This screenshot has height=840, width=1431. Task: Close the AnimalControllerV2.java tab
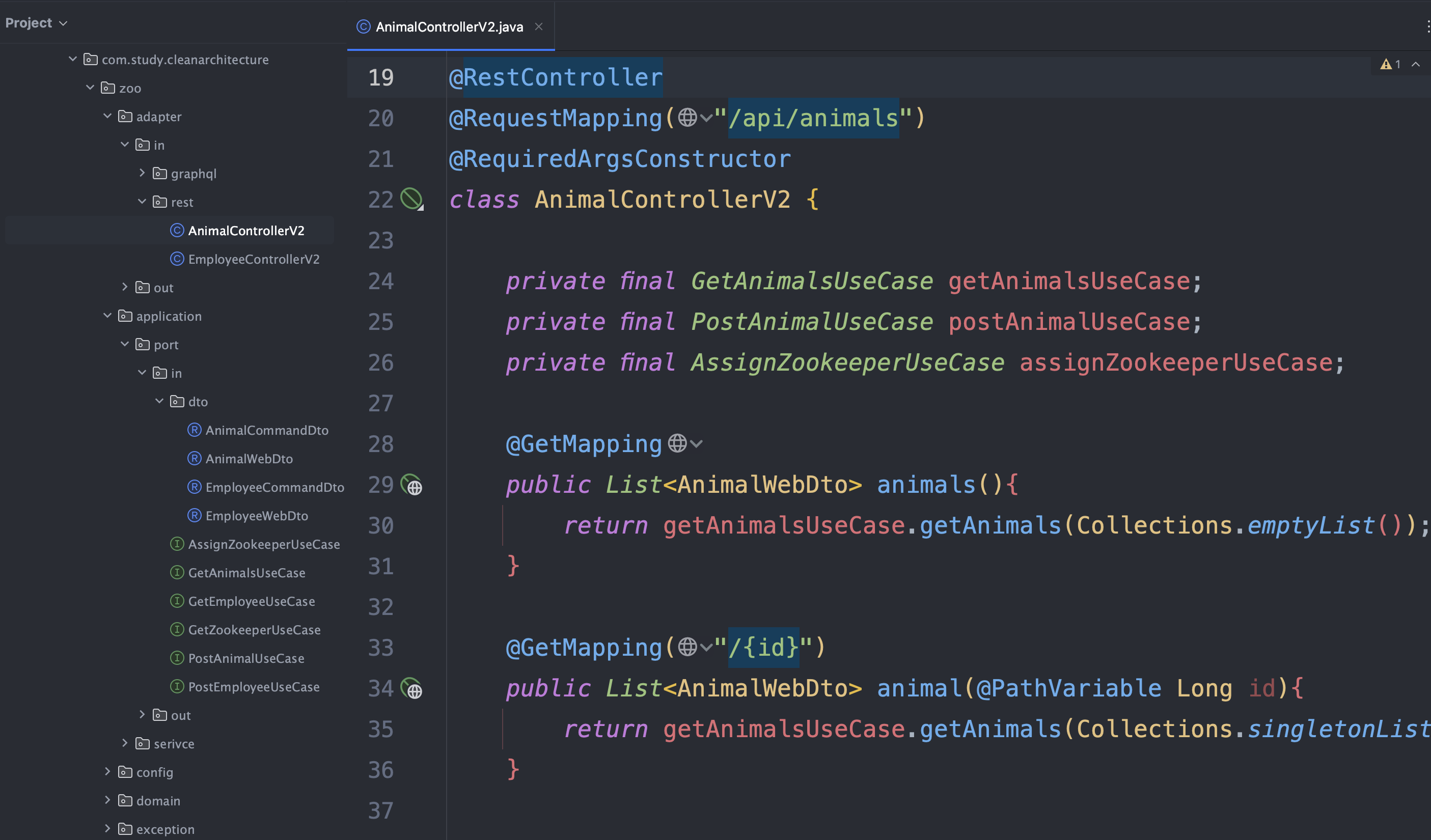539,26
